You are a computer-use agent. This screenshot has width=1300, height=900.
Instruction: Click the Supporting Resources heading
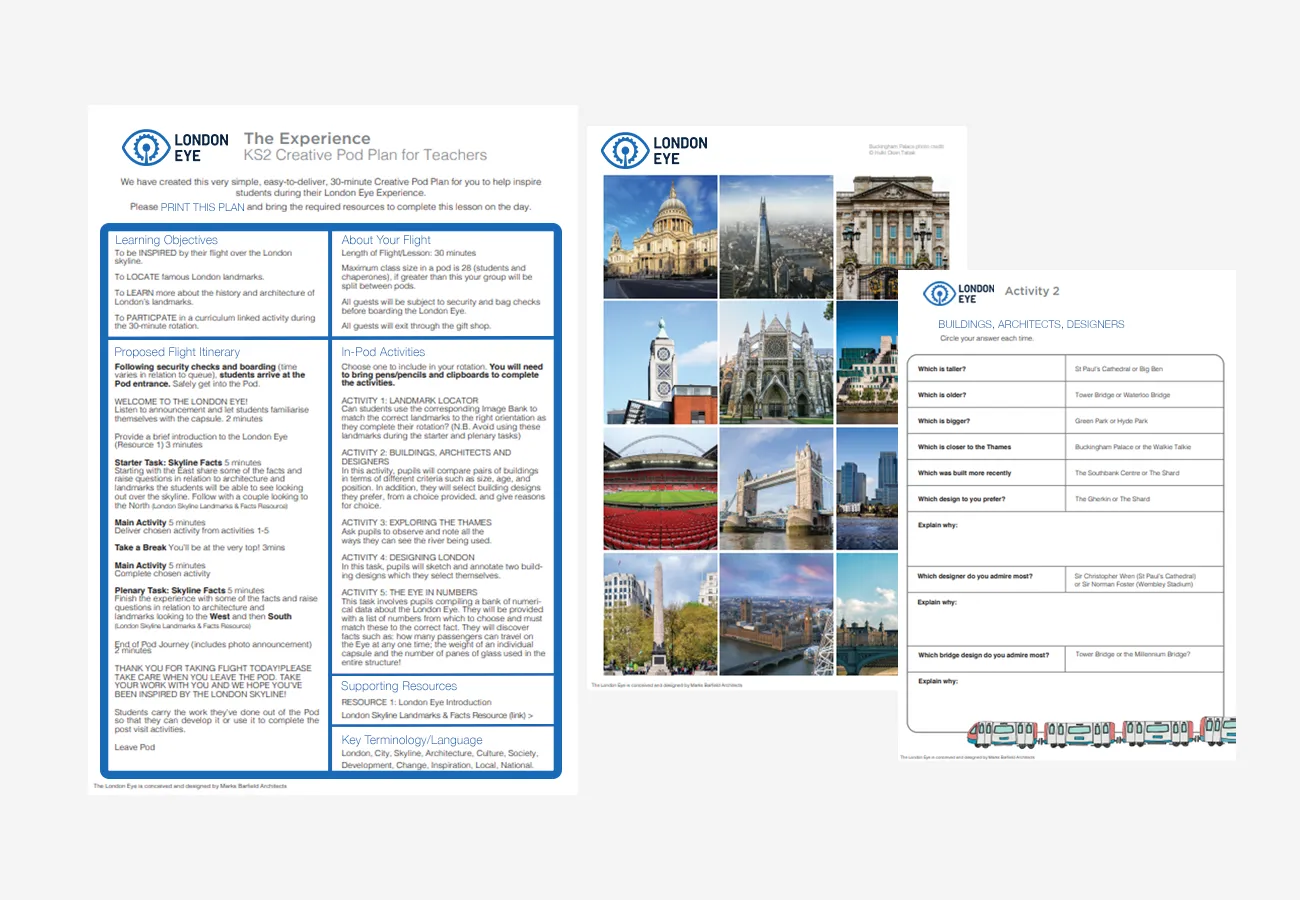pyautogui.click(x=399, y=686)
